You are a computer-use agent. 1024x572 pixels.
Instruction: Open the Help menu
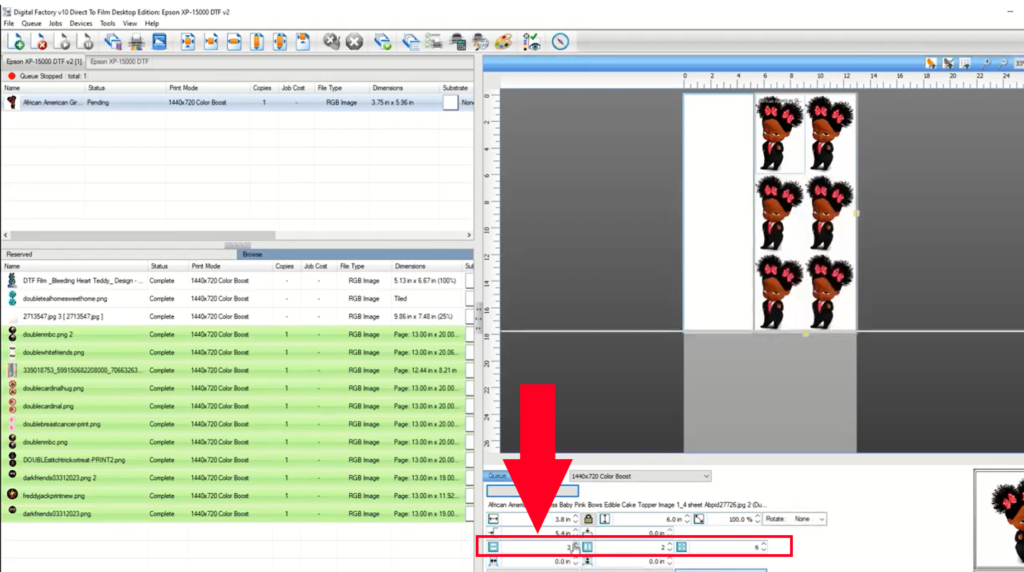[x=152, y=24]
